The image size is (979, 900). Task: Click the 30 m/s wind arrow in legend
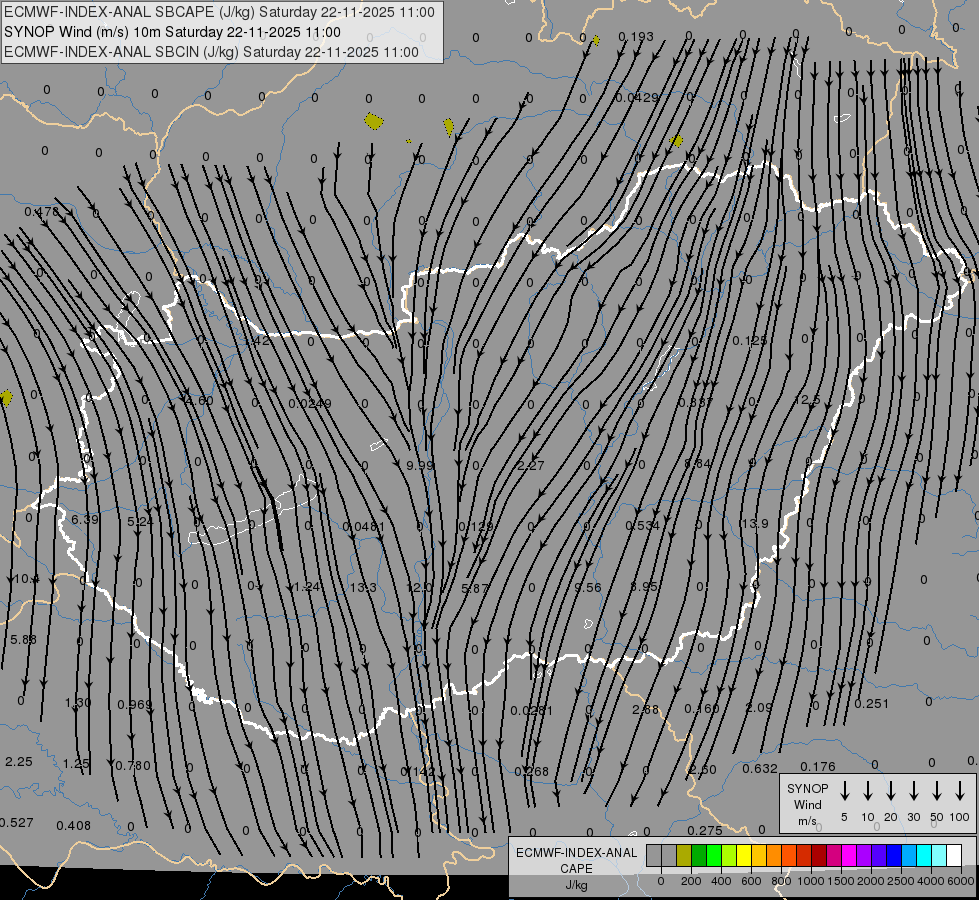[914, 791]
